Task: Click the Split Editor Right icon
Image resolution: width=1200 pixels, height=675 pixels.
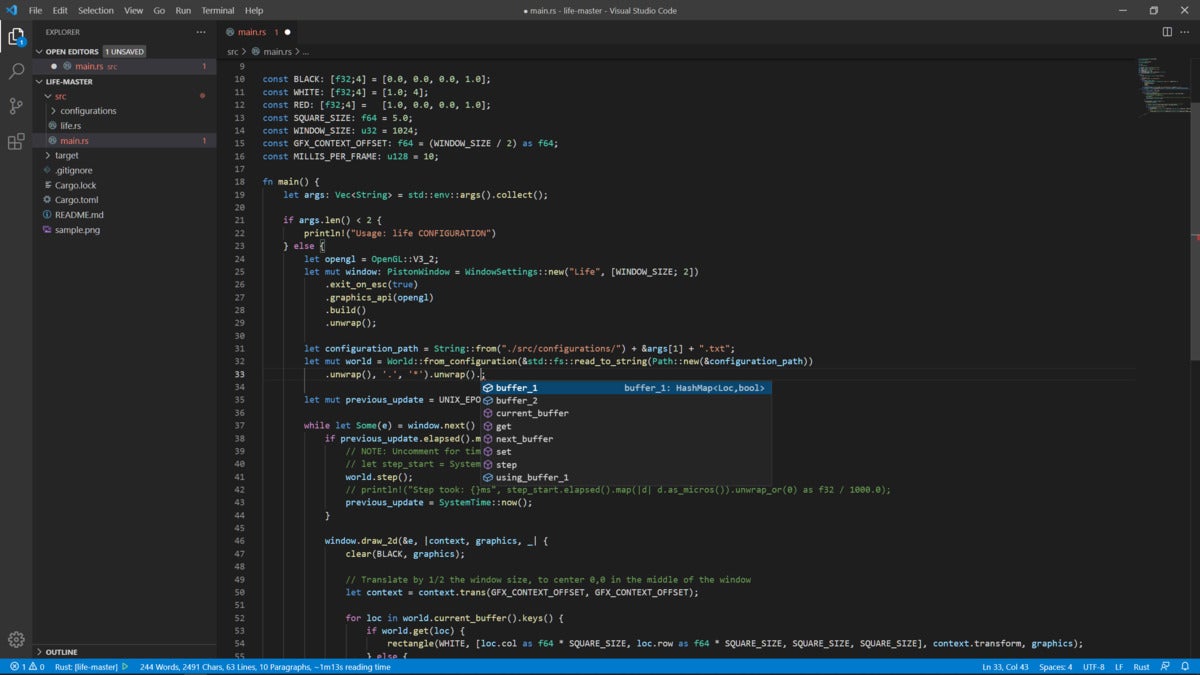Action: (1167, 32)
